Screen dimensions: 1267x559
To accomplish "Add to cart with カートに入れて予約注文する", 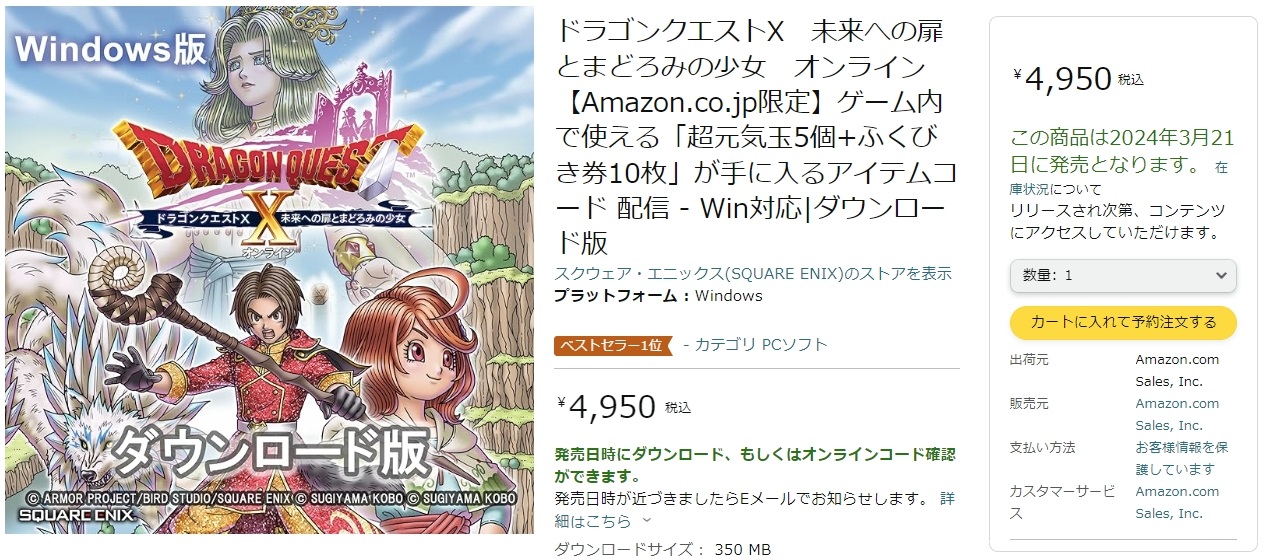I will (x=1123, y=322).
